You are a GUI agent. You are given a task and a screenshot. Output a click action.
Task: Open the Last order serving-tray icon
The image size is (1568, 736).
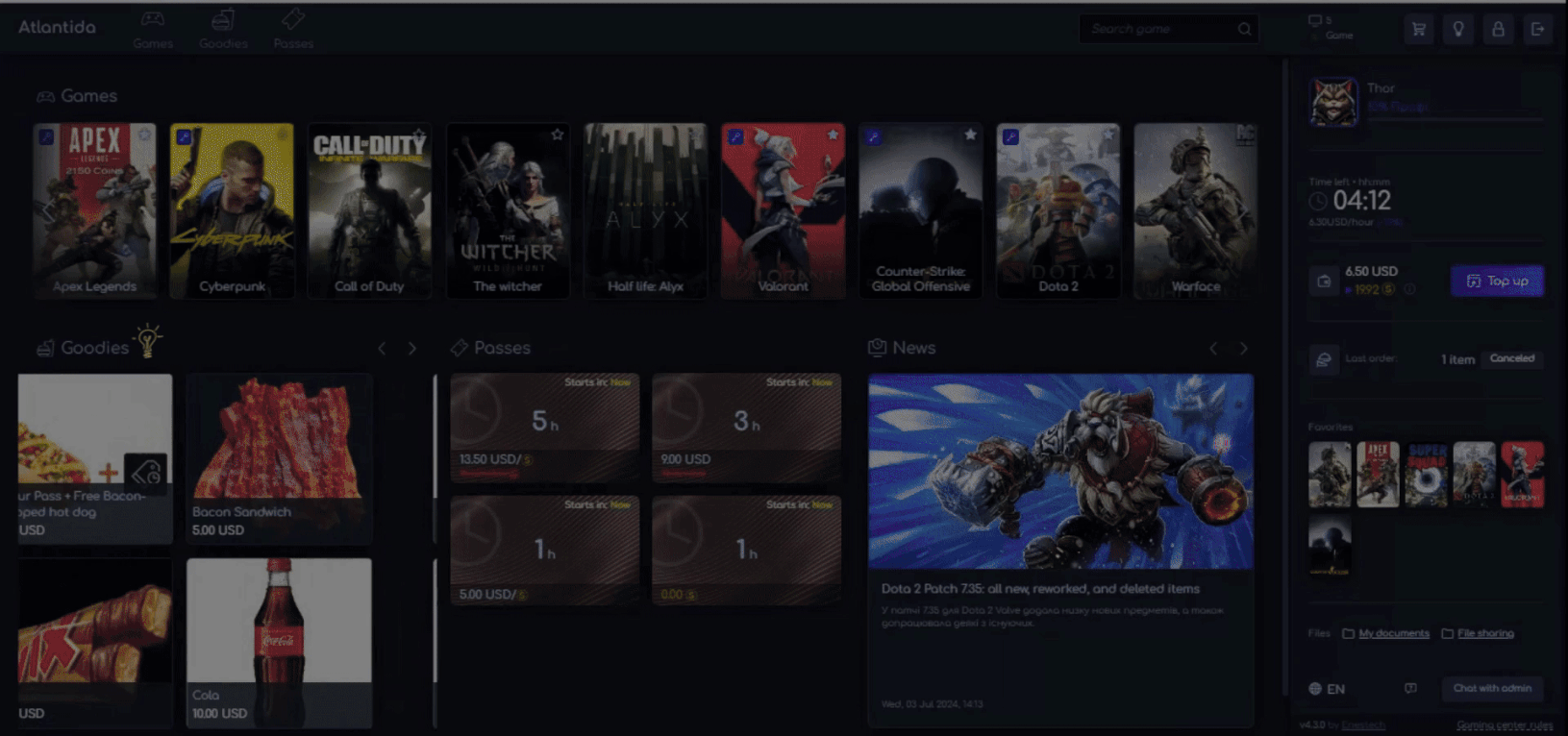[x=1324, y=358]
